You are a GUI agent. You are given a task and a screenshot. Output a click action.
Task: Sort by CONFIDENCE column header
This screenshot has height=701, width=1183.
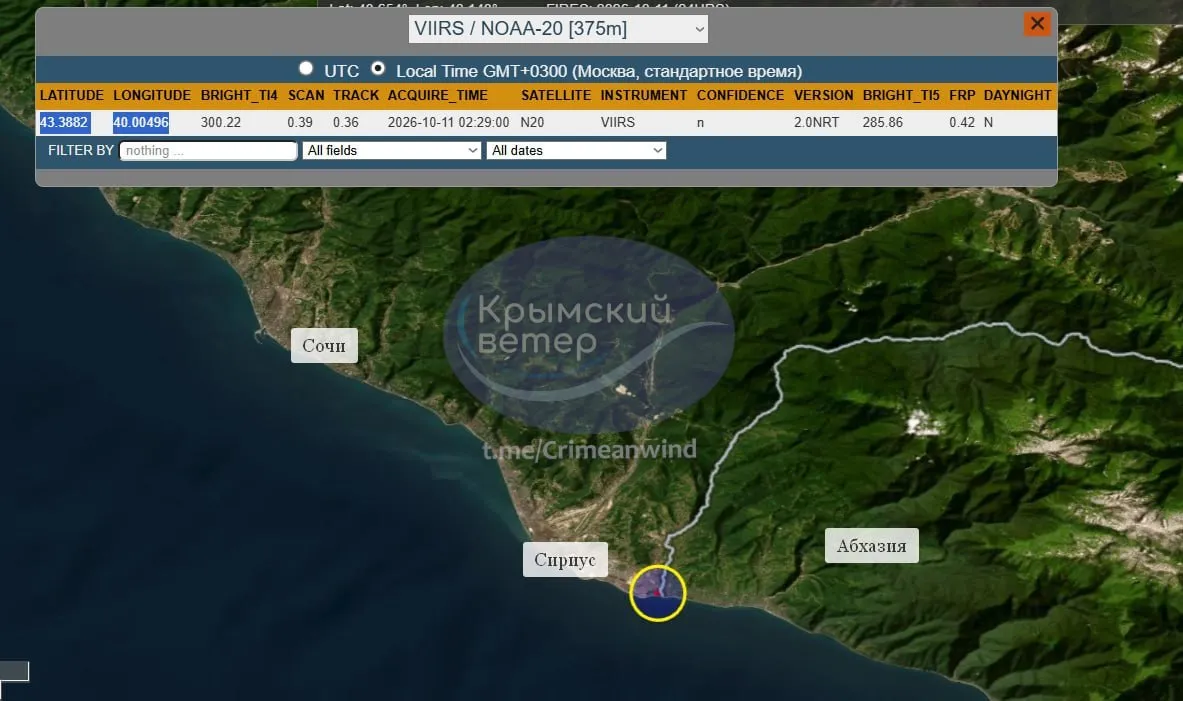[x=740, y=95]
